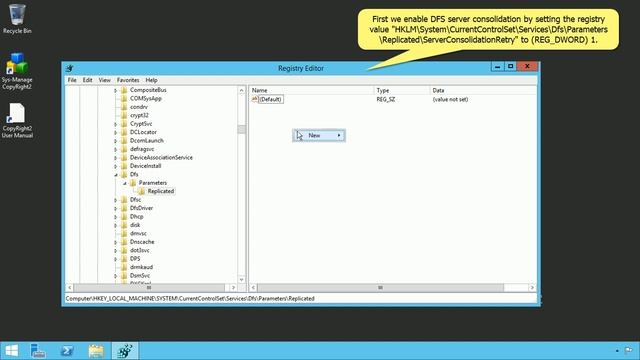Select the DsmSvc key
This screenshot has height=360, width=640.
pos(140,276)
